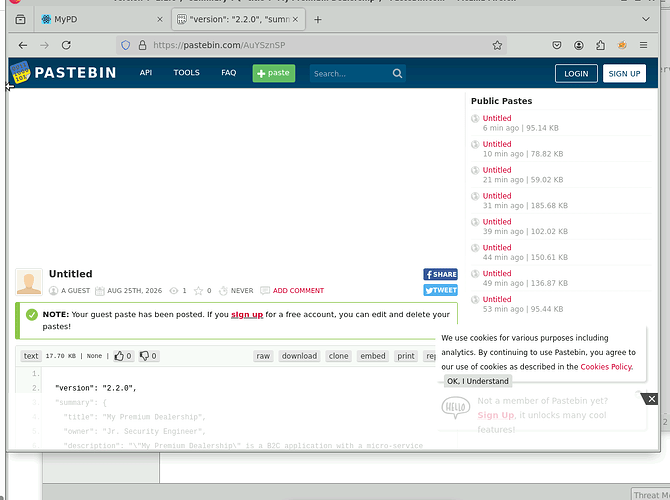
Task: Open Firefox tab overview icon
Action: click(20, 19)
